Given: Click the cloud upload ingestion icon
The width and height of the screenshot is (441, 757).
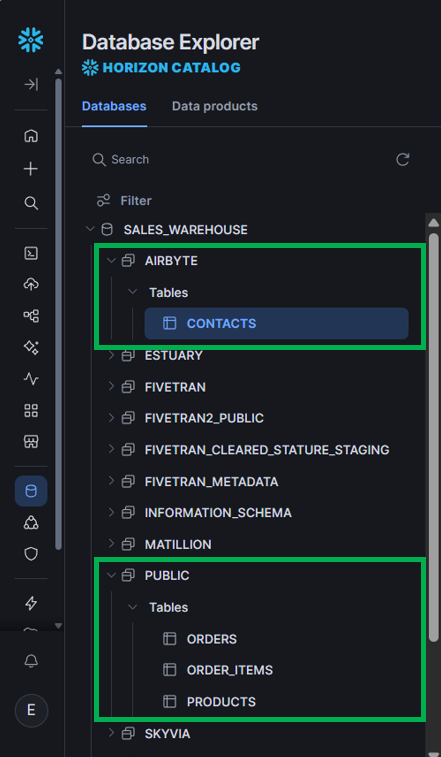Looking at the screenshot, I should (x=31, y=284).
